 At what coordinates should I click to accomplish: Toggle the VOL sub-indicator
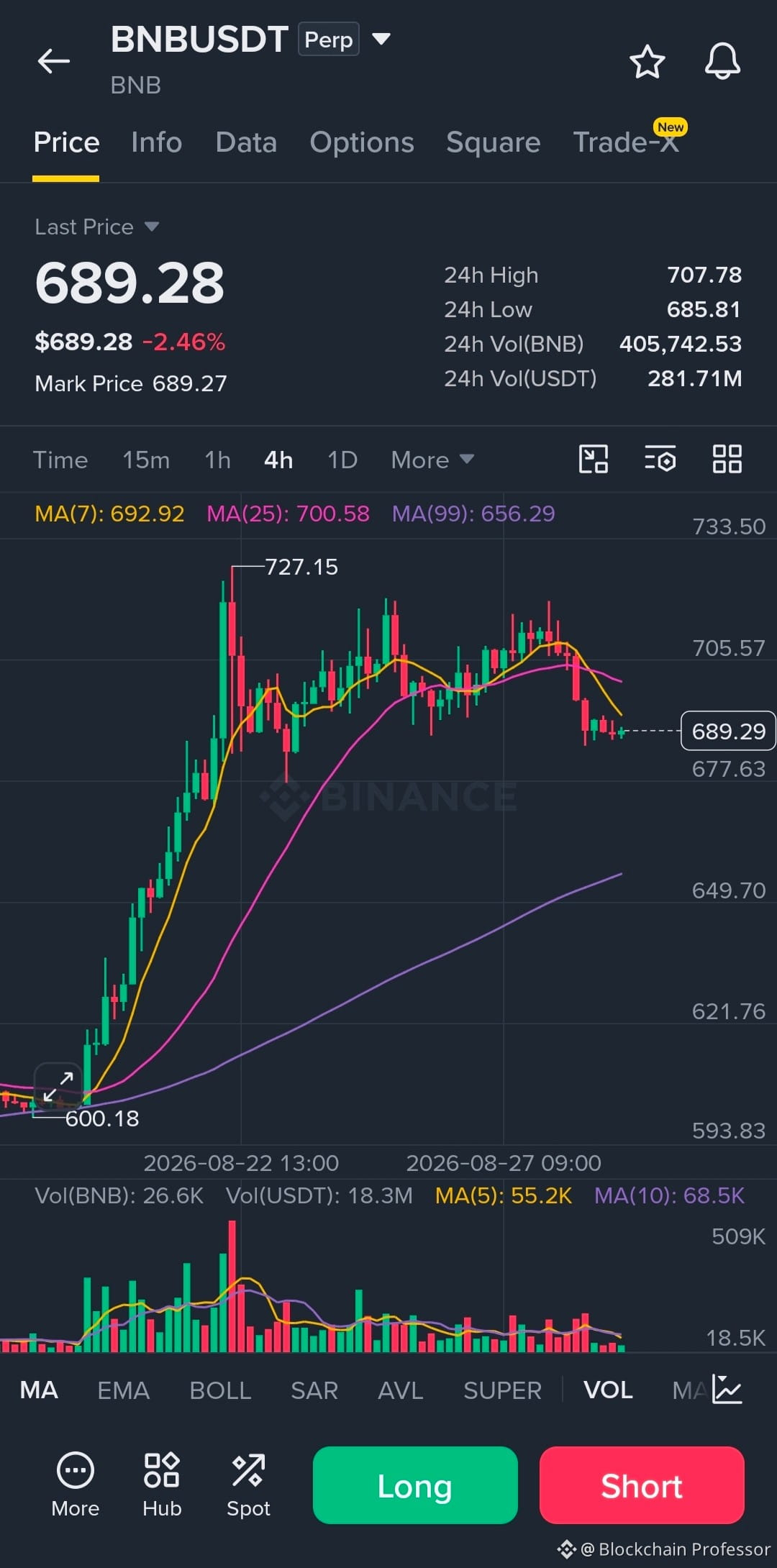click(608, 1390)
